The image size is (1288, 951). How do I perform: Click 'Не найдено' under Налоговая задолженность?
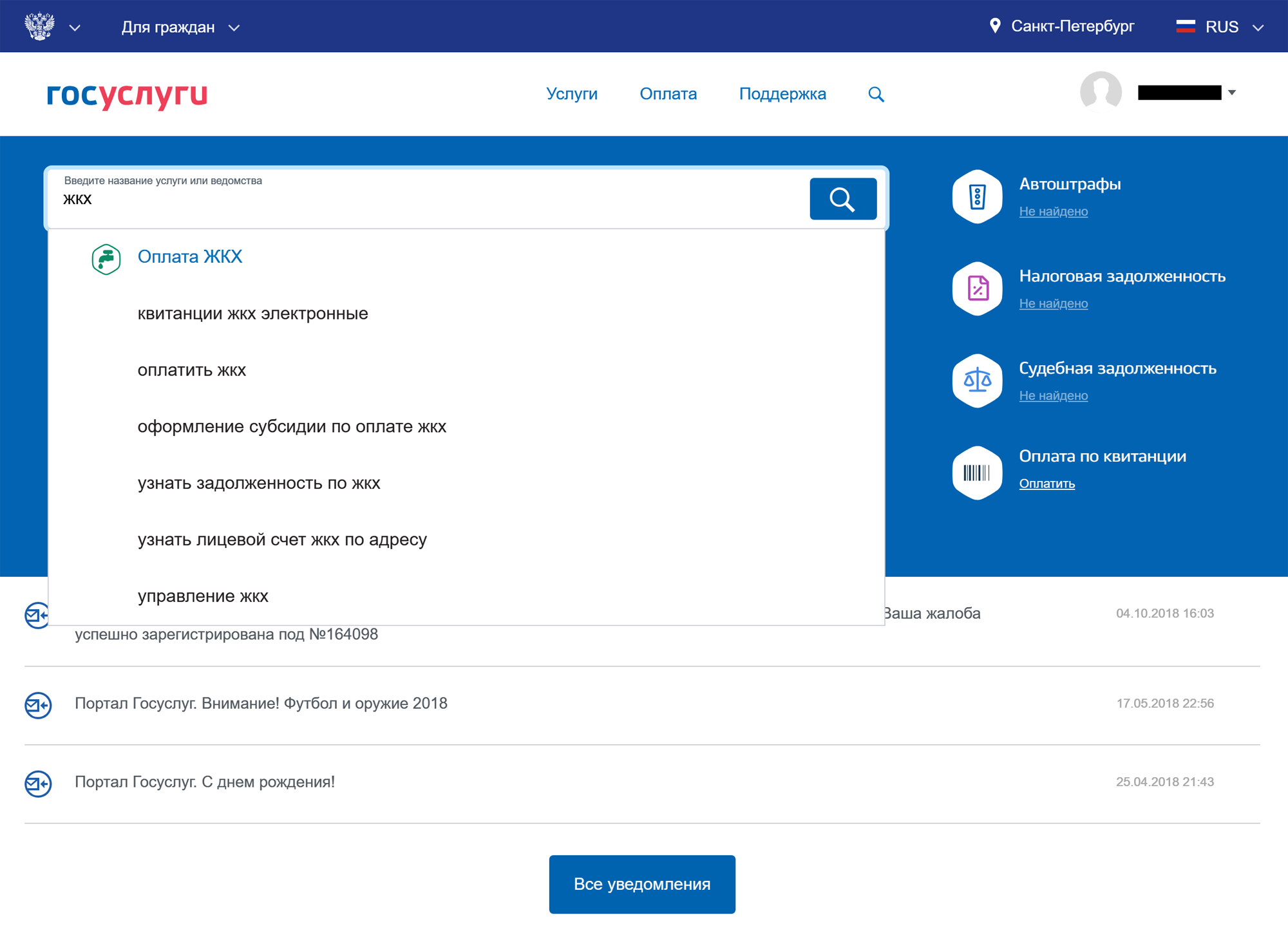pos(1053,303)
